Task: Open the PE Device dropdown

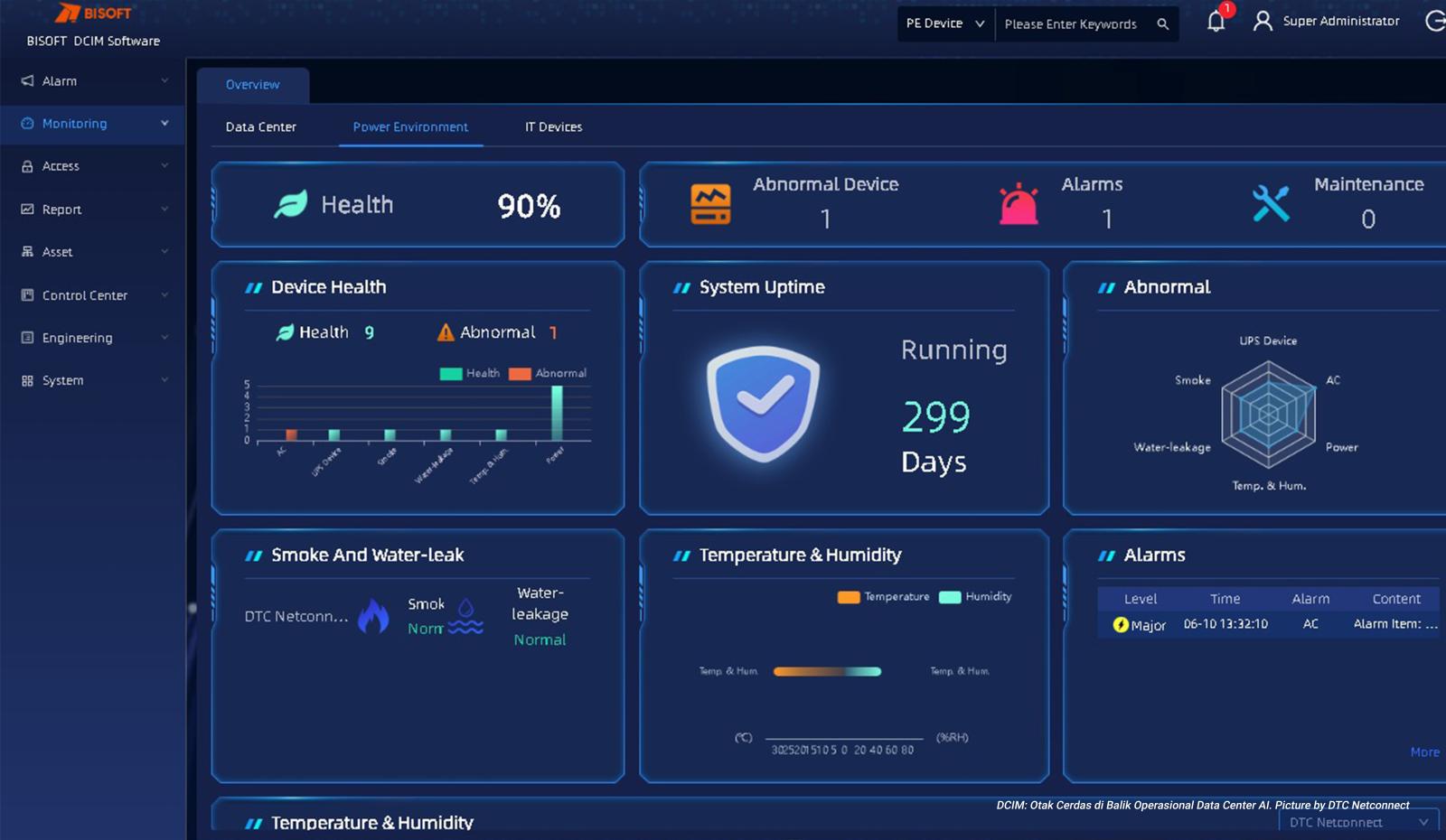Action: tap(944, 24)
